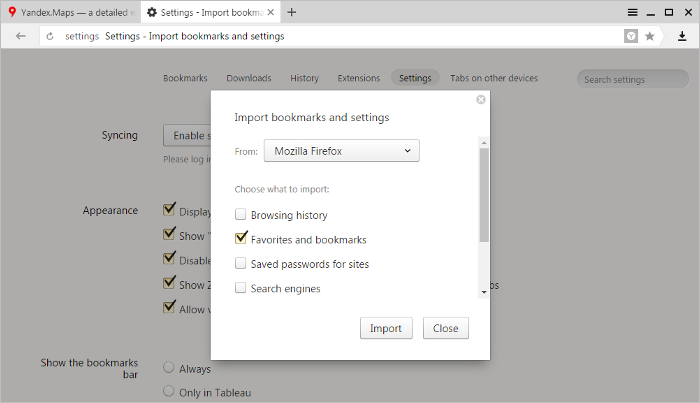Click the bookmark star icon
The image size is (700, 403).
coord(650,36)
